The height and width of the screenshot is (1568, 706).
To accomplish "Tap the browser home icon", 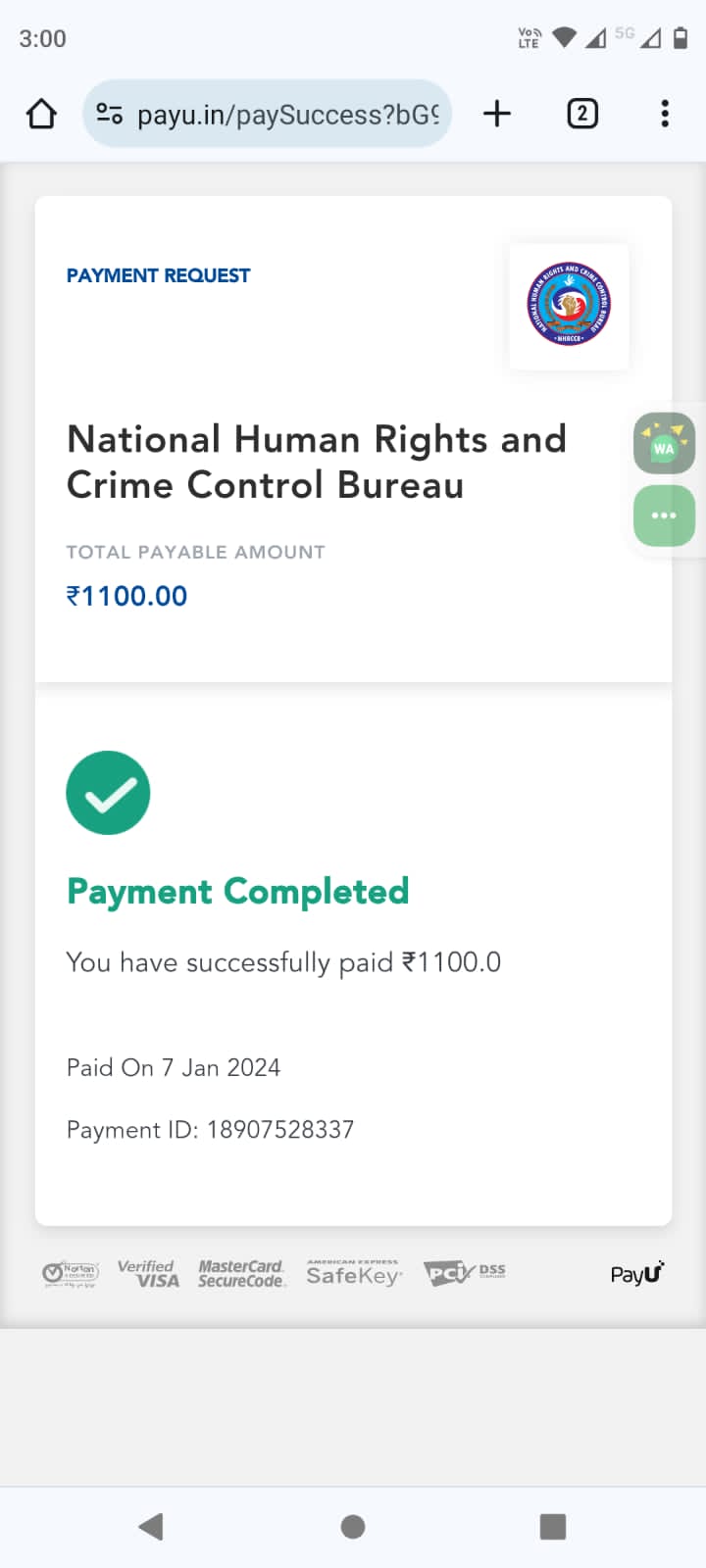I will pos(41,115).
